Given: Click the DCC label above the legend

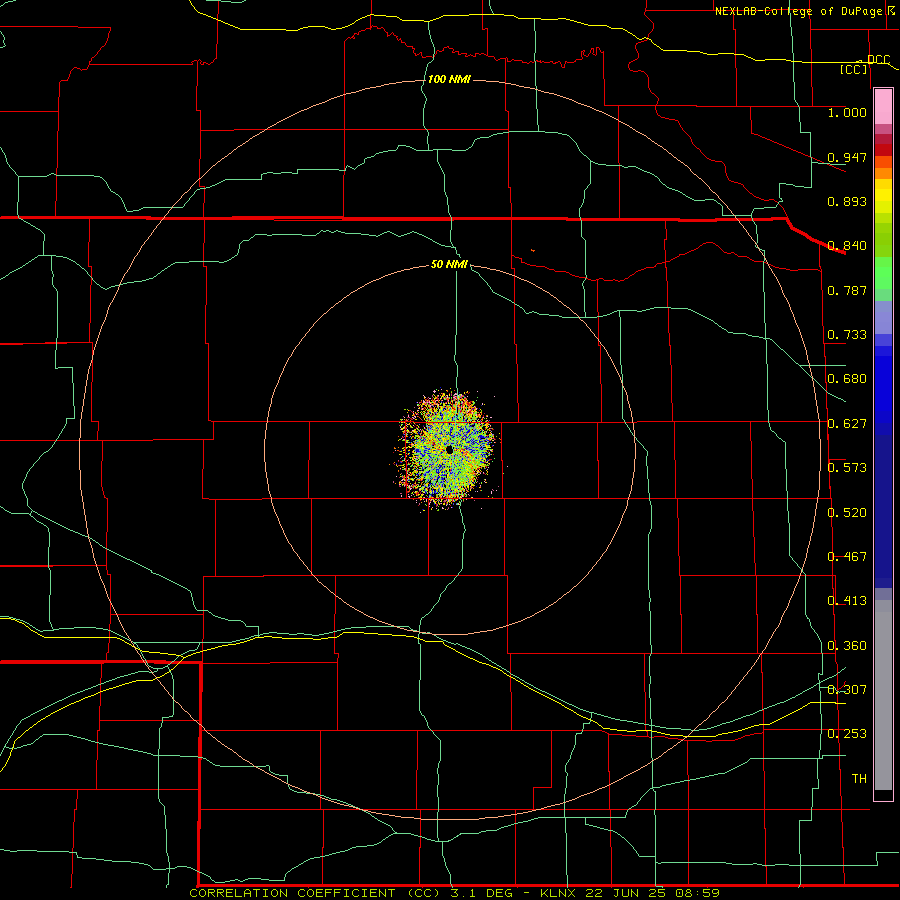Looking at the screenshot, I should click(878, 59).
